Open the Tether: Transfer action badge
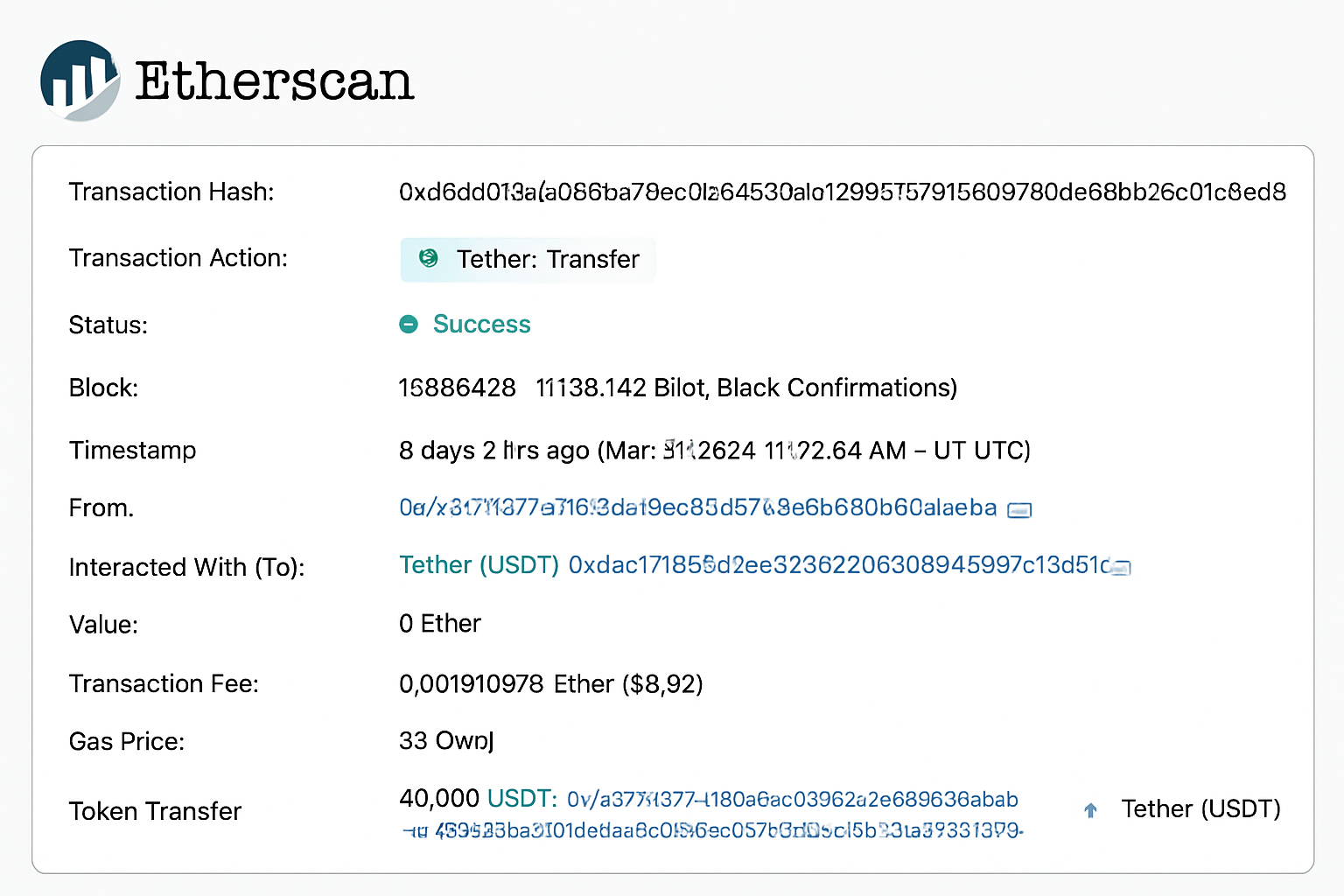1344x896 pixels. [x=528, y=259]
